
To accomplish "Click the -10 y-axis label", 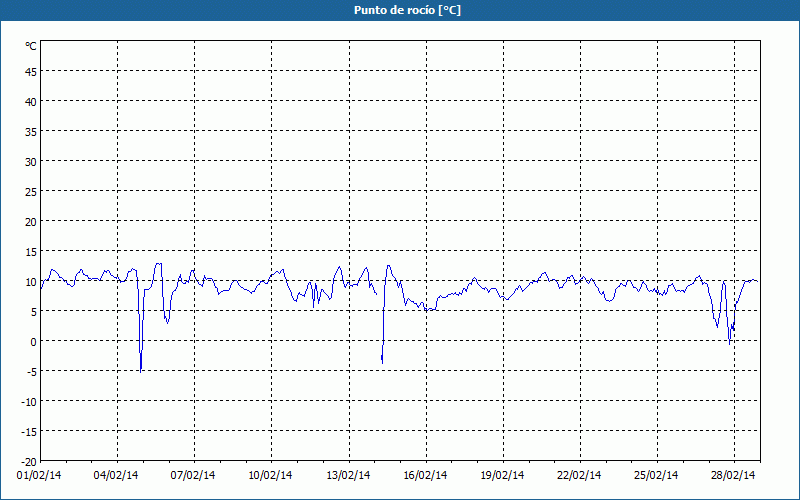I will pos(29,402).
